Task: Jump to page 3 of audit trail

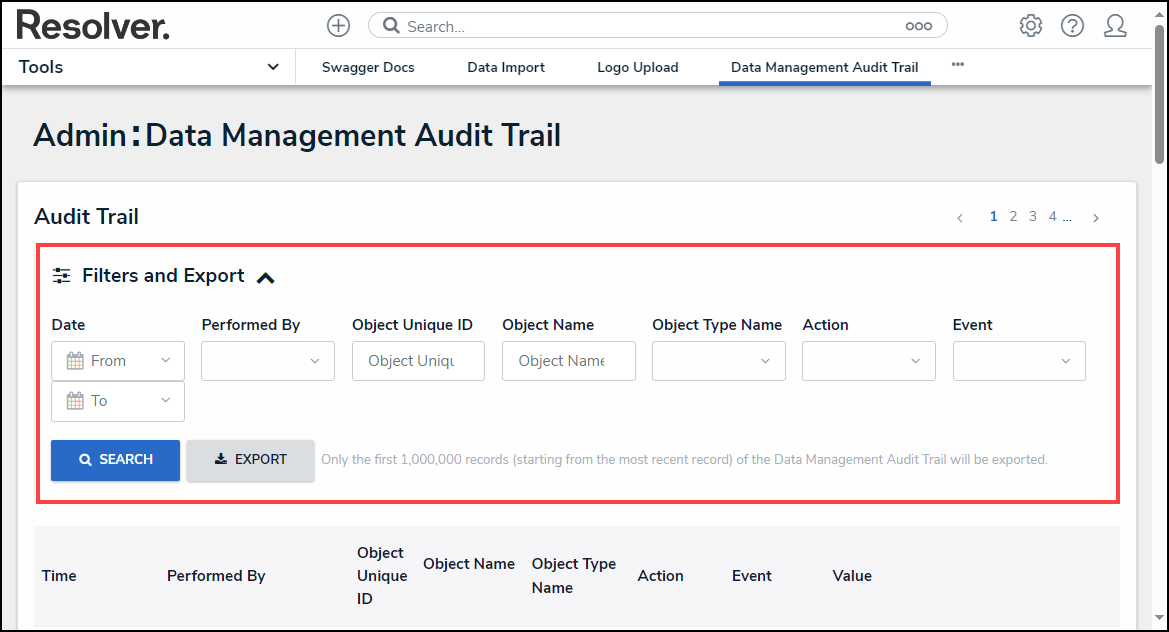Action: 1033,217
